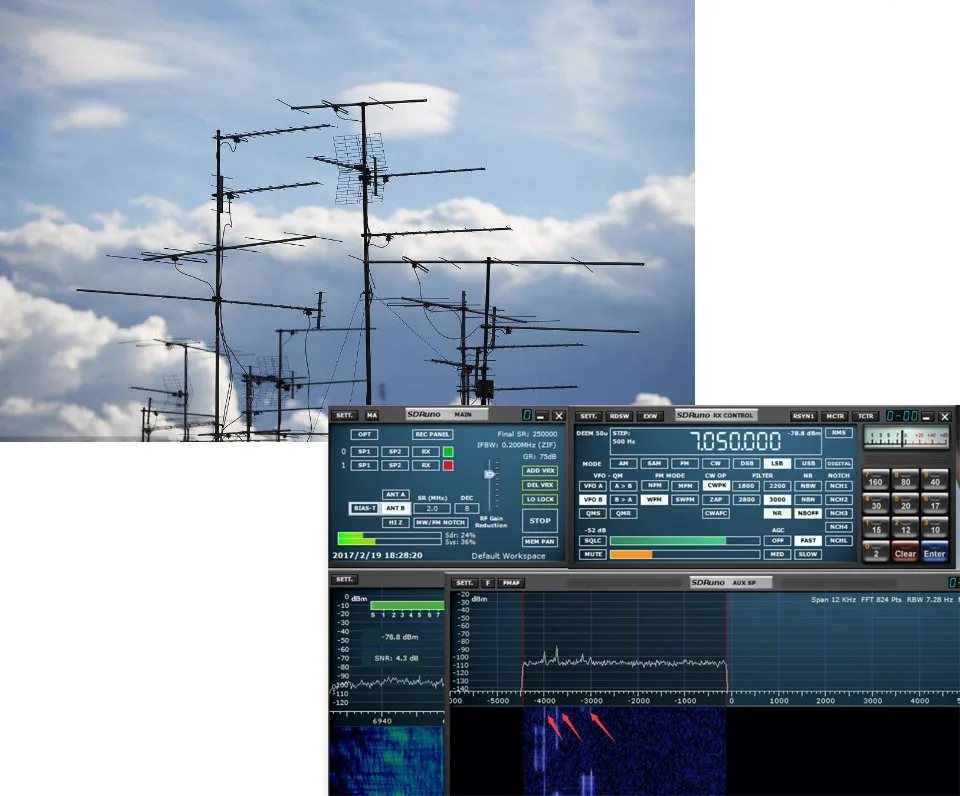Viewport: 960px width, 796px height.
Task: Select NFM FM mode
Action: pyautogui.click(x=654, y=486)
